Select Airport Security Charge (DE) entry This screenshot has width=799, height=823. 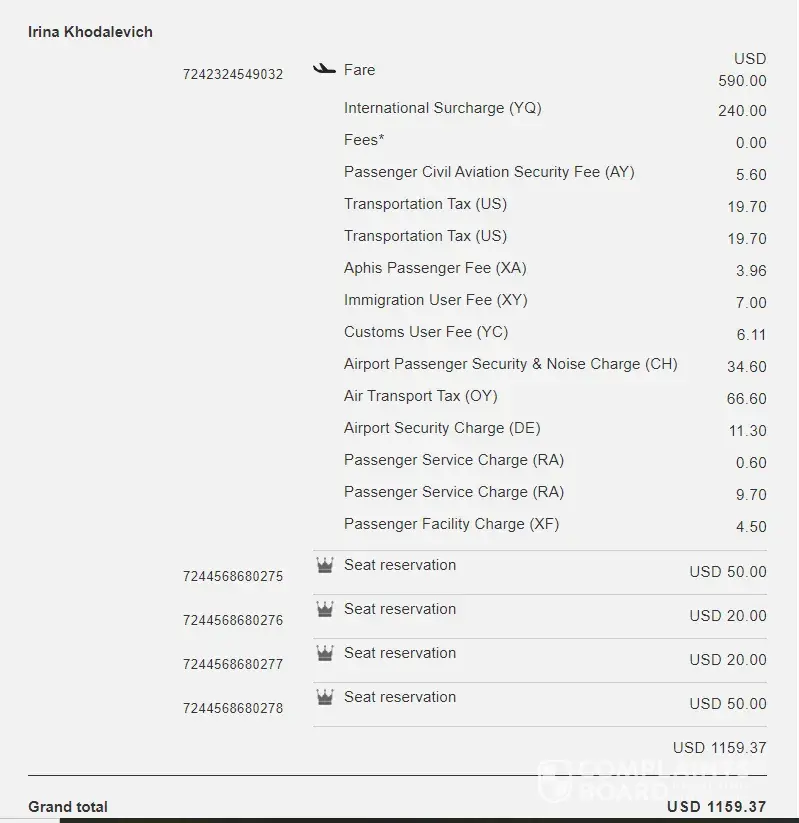442,428
